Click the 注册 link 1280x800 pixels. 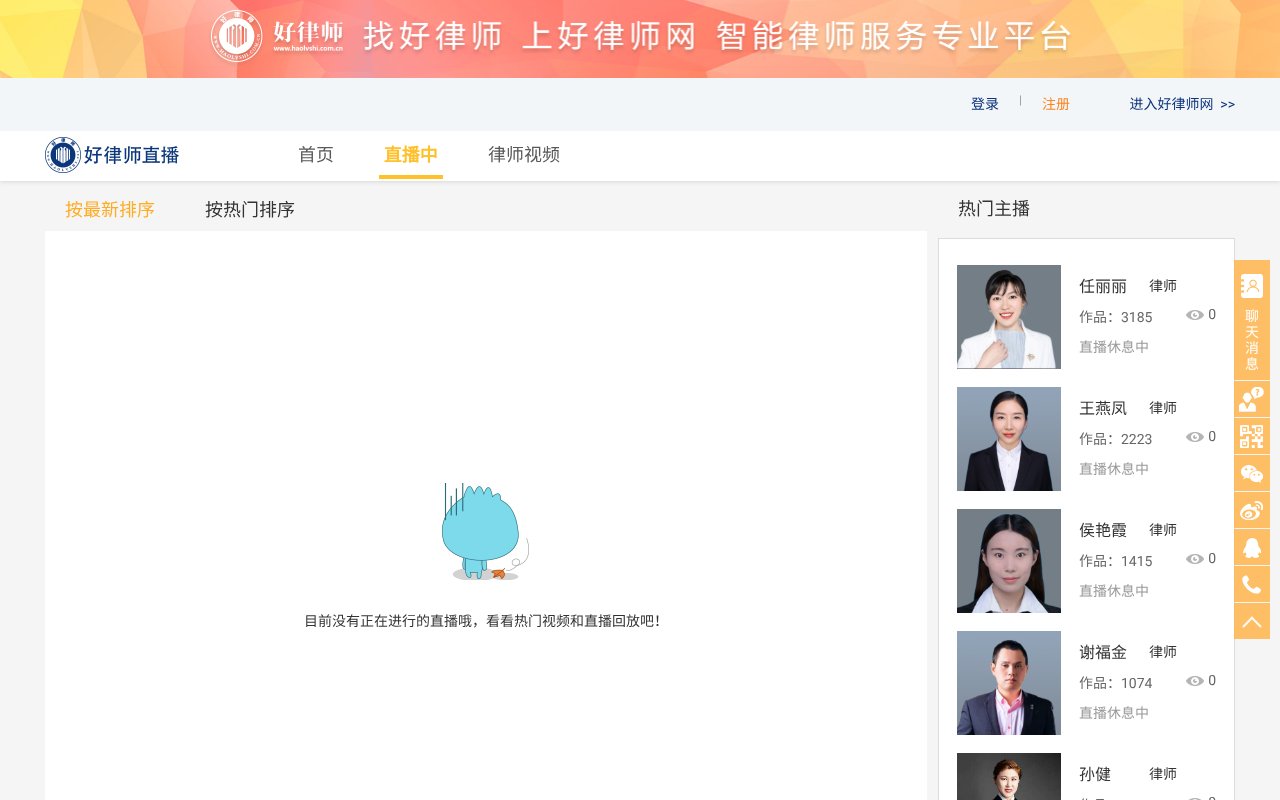coord(1055,103)
